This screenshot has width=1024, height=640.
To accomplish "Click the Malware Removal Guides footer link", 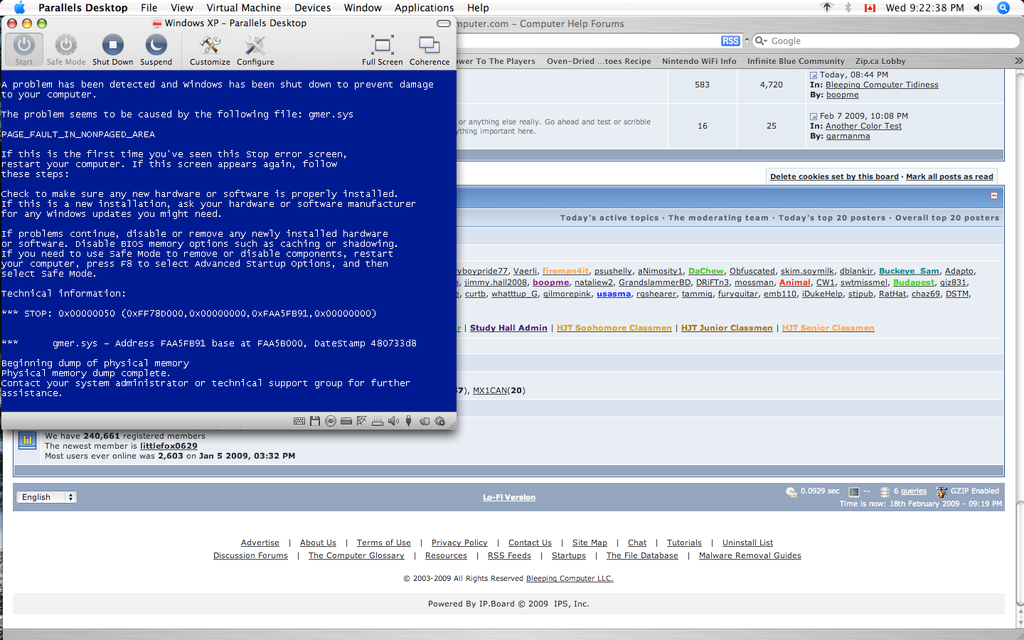I will coord(750,556).
